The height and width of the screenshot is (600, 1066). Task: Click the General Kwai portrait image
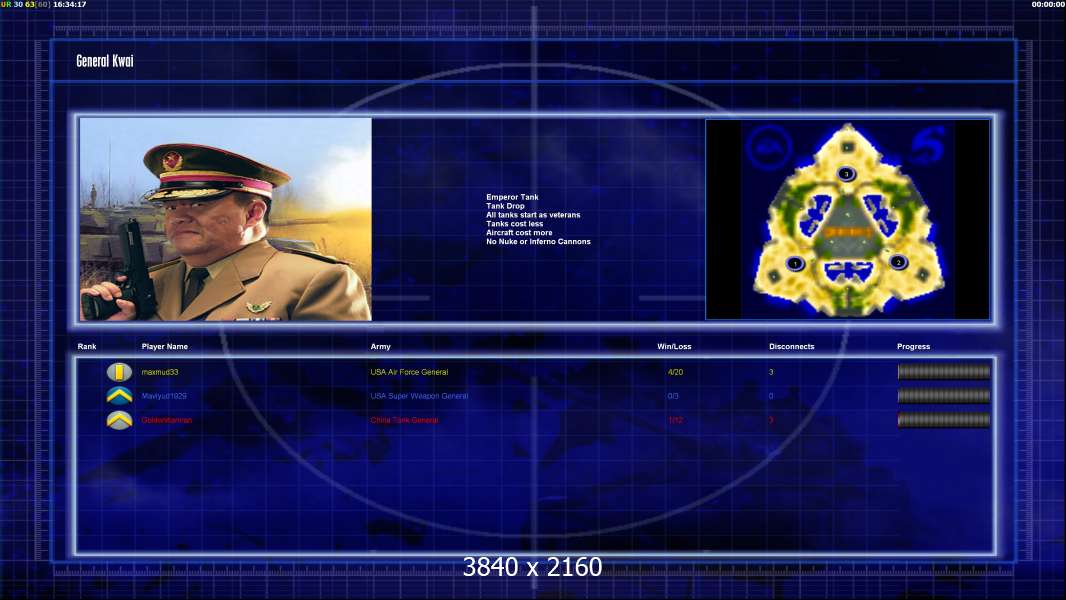coord(226,219)
